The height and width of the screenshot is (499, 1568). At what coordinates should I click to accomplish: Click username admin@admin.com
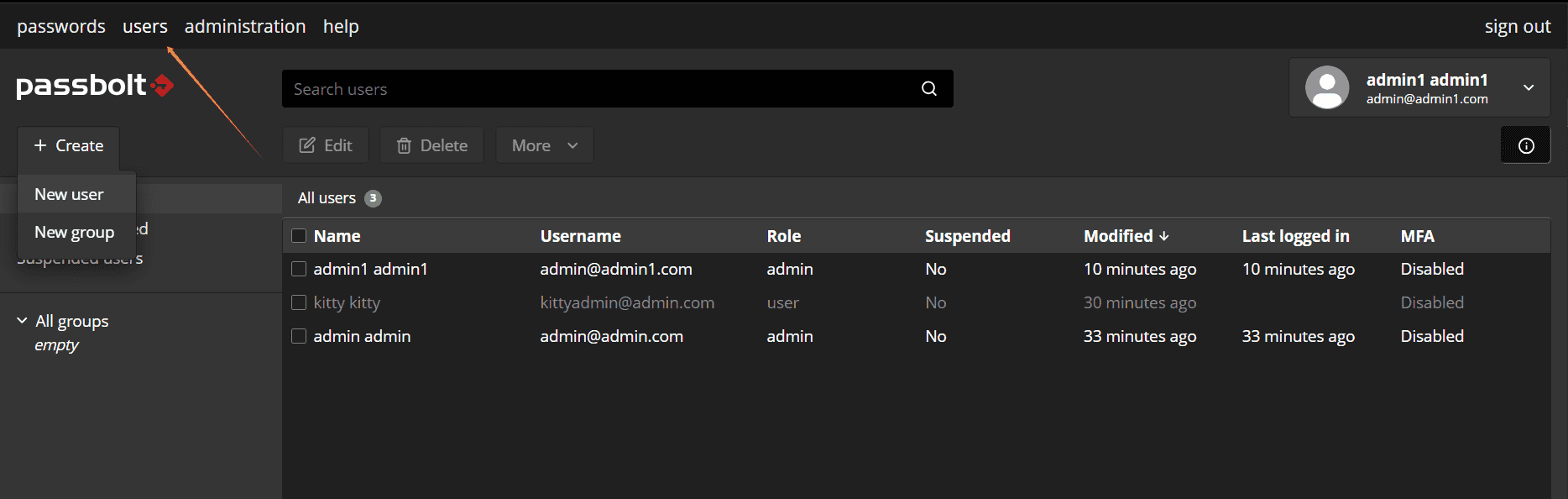click(611, 336)
